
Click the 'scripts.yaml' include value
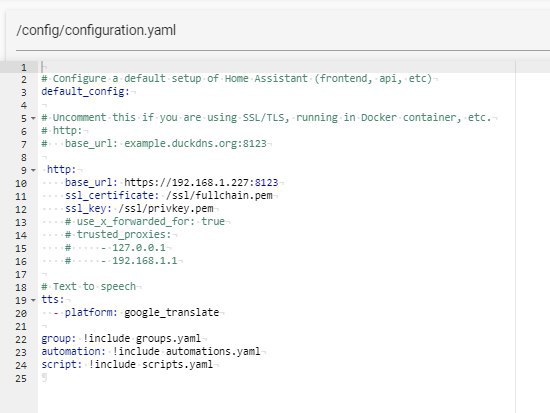pos(177,364)
